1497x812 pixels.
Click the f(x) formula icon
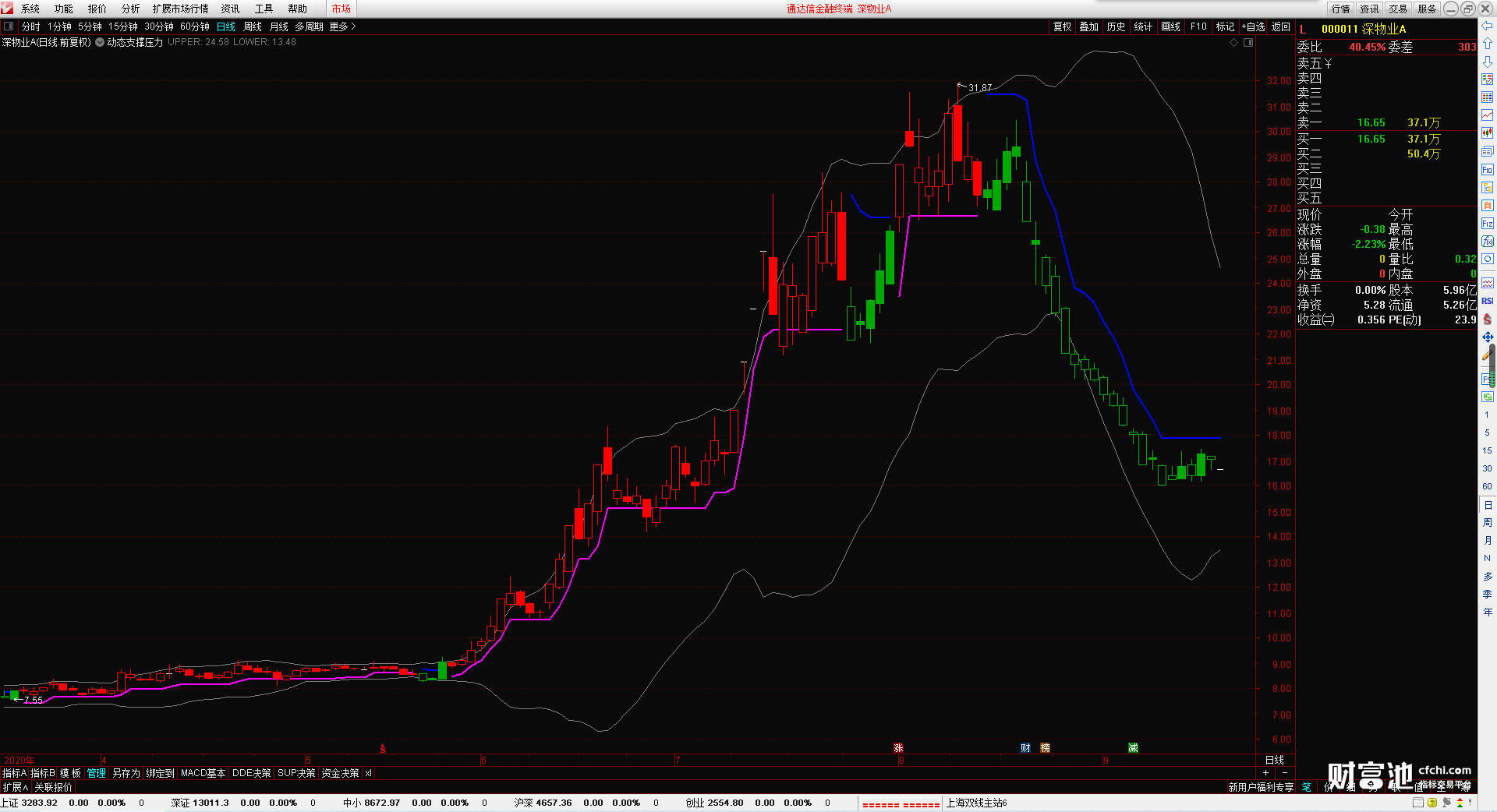click(1487, 241)
